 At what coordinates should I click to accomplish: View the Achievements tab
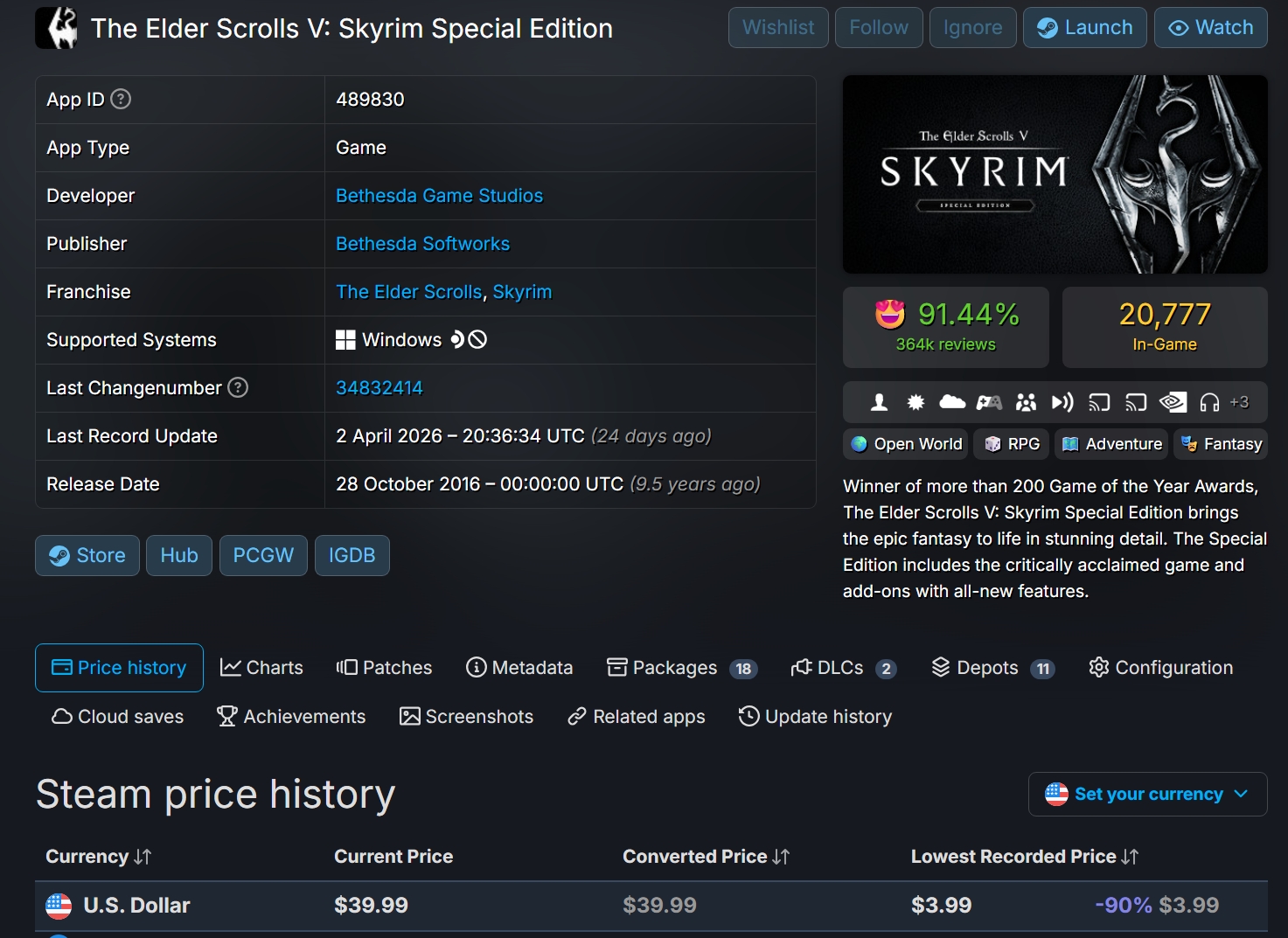pyautogui.click(x=291, y=717)
